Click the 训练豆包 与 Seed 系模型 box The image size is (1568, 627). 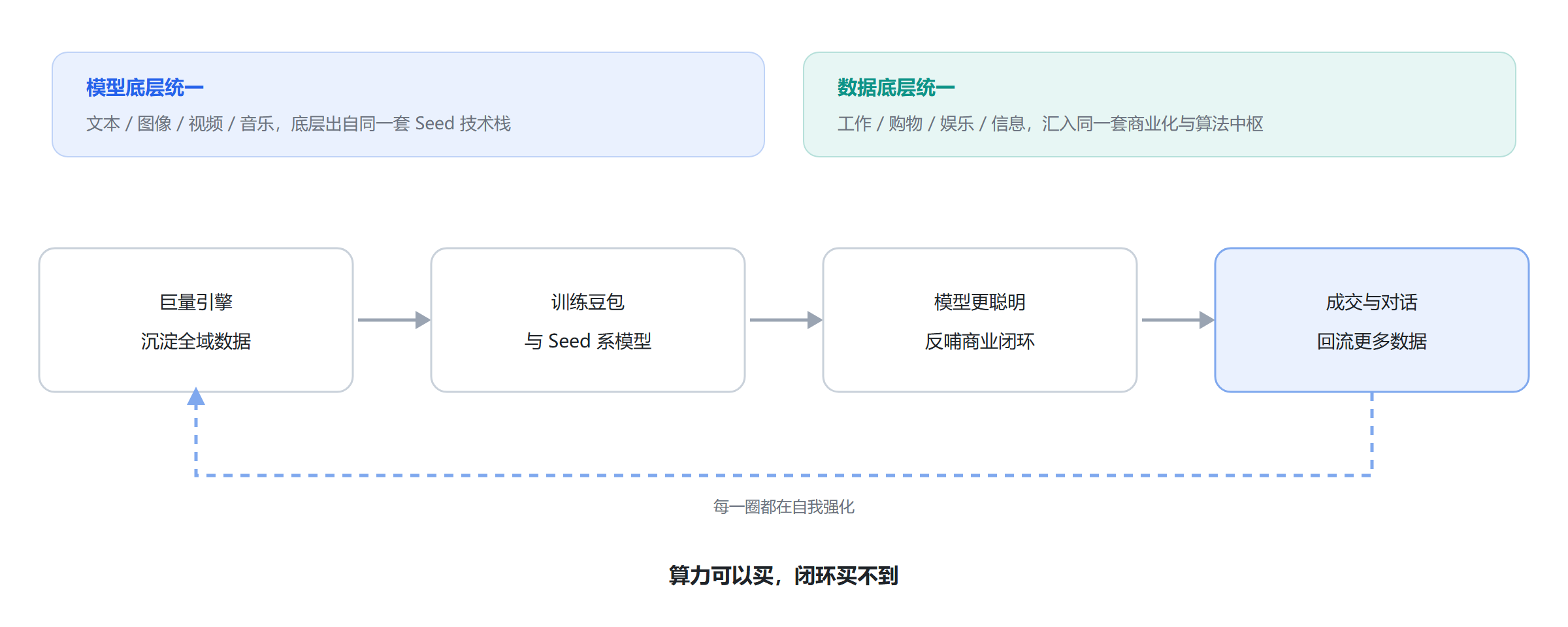click(588, 320)
